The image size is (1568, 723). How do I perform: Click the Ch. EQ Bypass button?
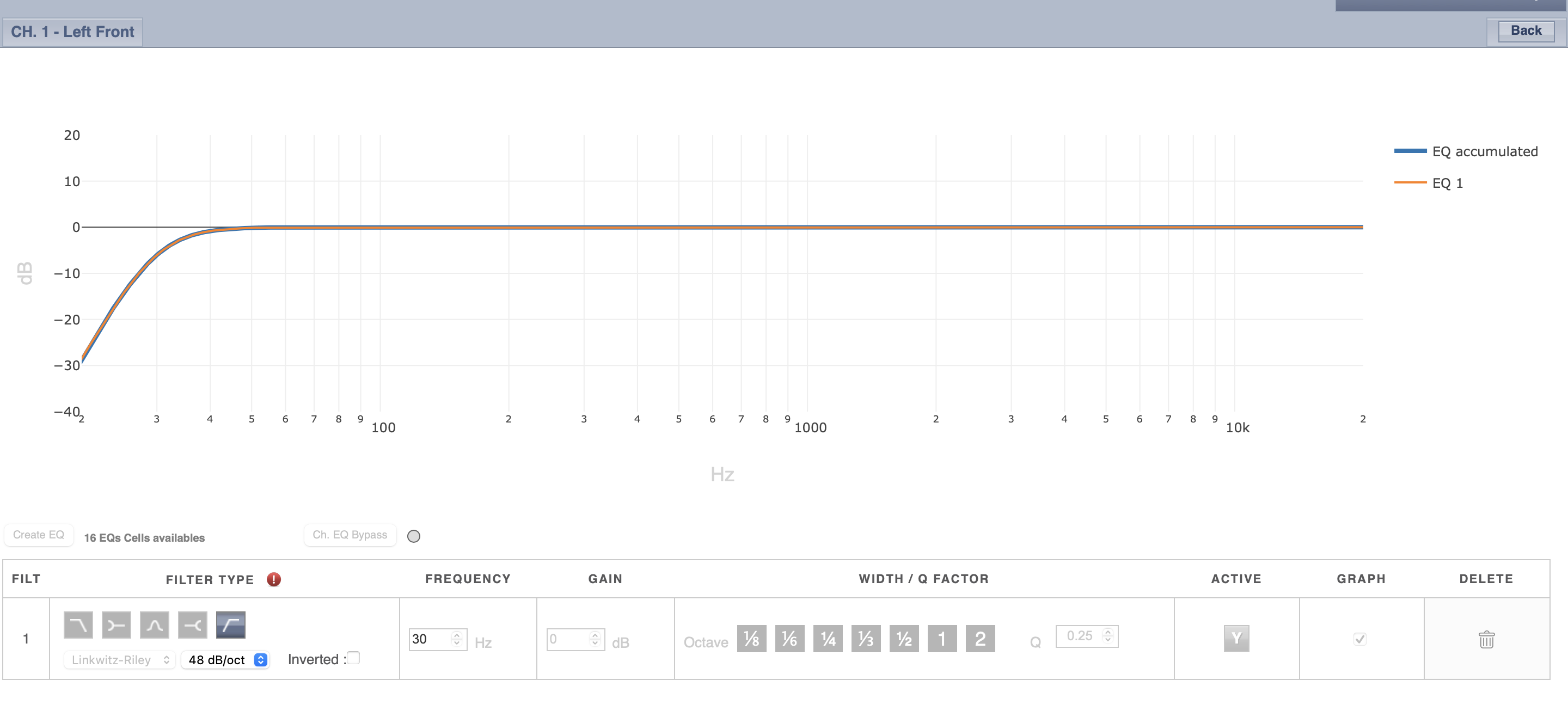350,534
